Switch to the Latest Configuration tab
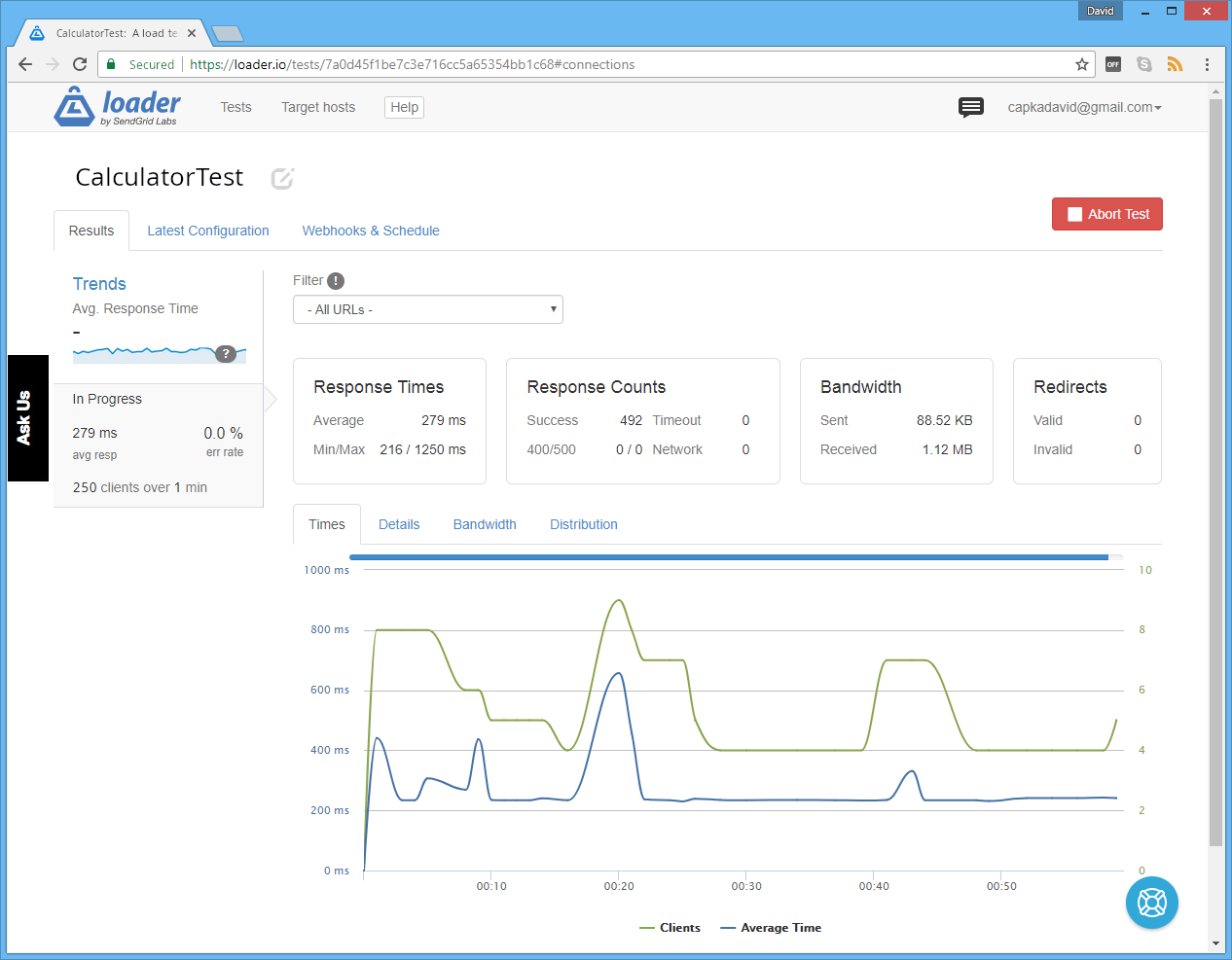The height and width of the screenshot is (960, 1232). tap(208, 231)
